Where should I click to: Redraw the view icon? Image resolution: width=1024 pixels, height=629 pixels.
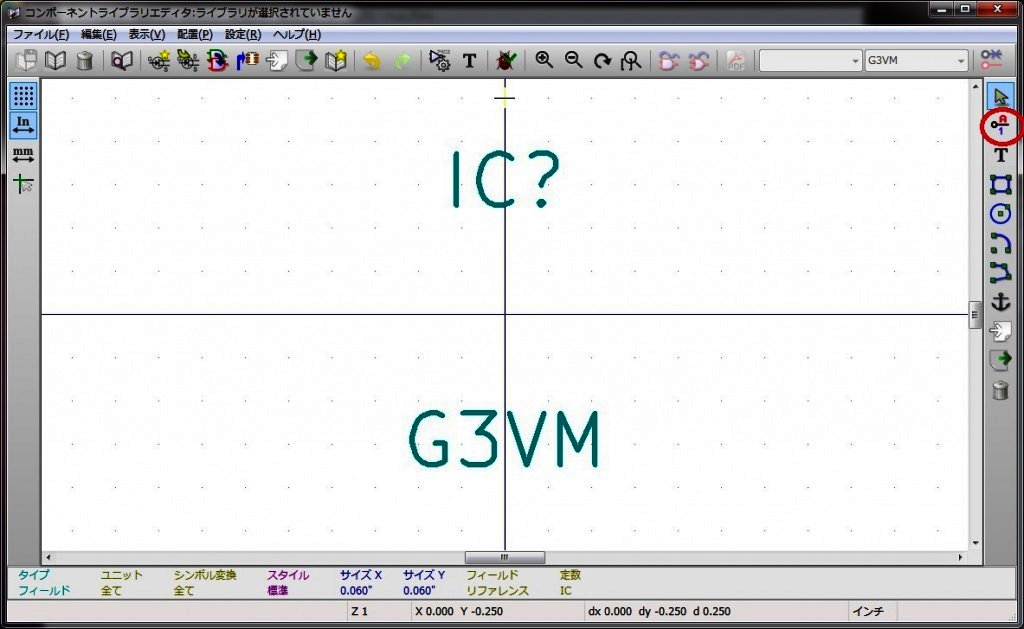pyautogui.click(x=602, y=60)
